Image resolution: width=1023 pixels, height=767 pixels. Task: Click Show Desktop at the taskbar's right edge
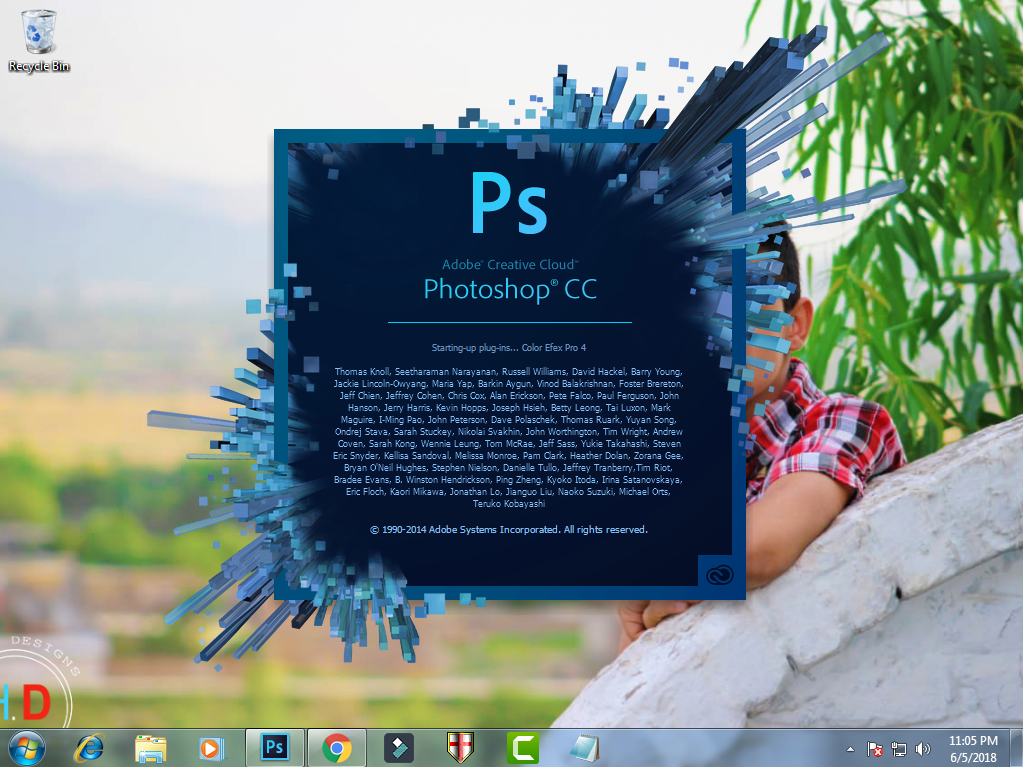tap(1019, 747)
